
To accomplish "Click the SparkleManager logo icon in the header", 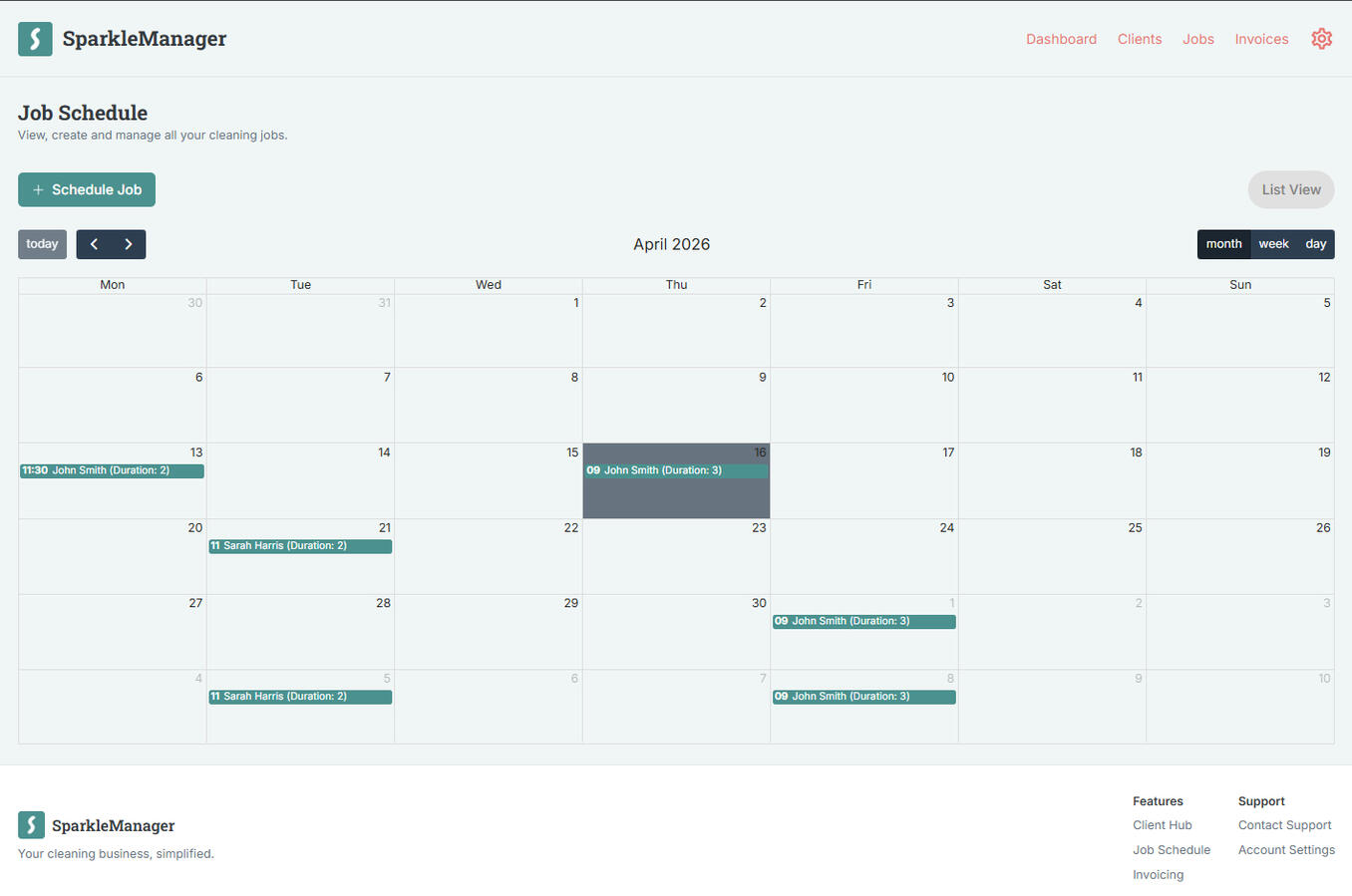I will coord(35,39).
